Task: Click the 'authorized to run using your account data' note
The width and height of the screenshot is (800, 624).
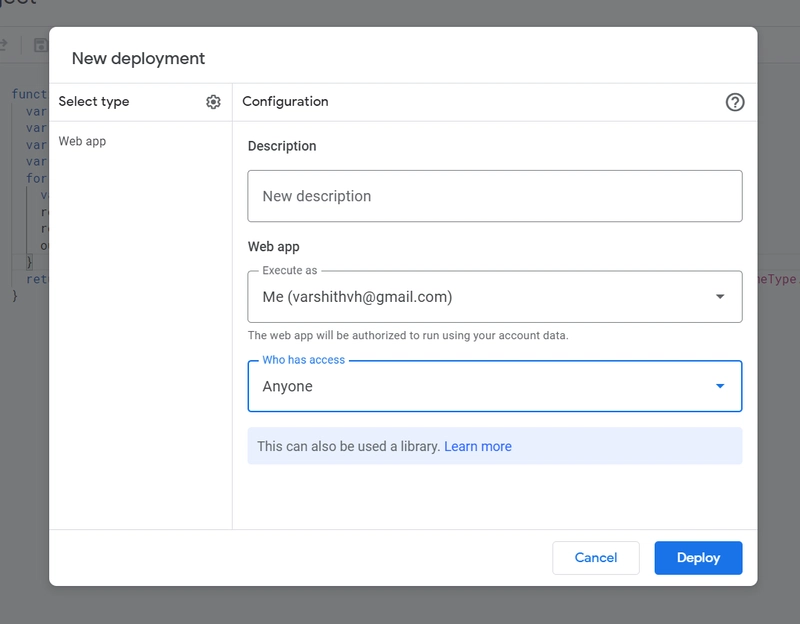Action: 408,335
